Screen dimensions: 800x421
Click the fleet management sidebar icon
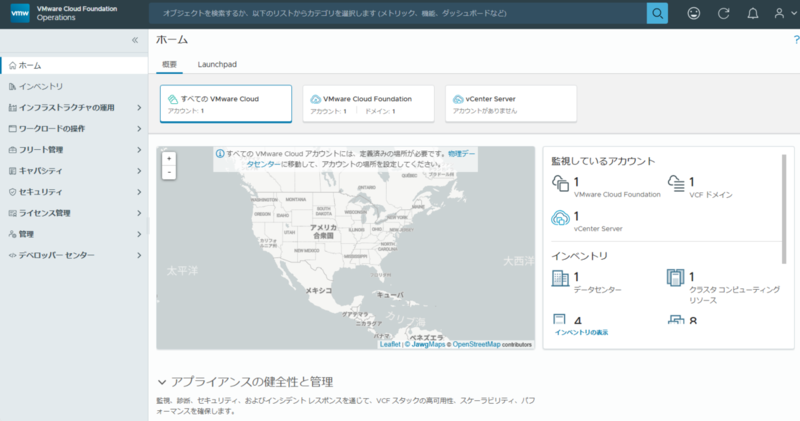tap(12, 150)
